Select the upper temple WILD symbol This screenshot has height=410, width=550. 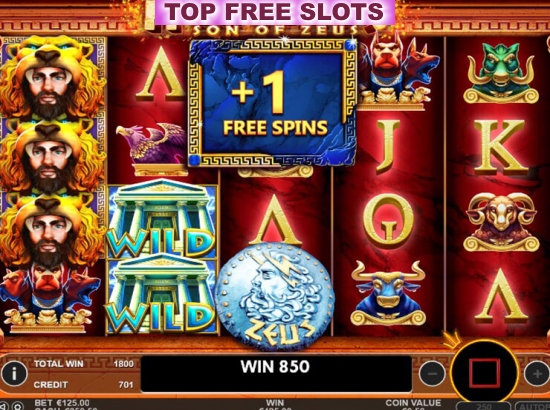[162, 219]
